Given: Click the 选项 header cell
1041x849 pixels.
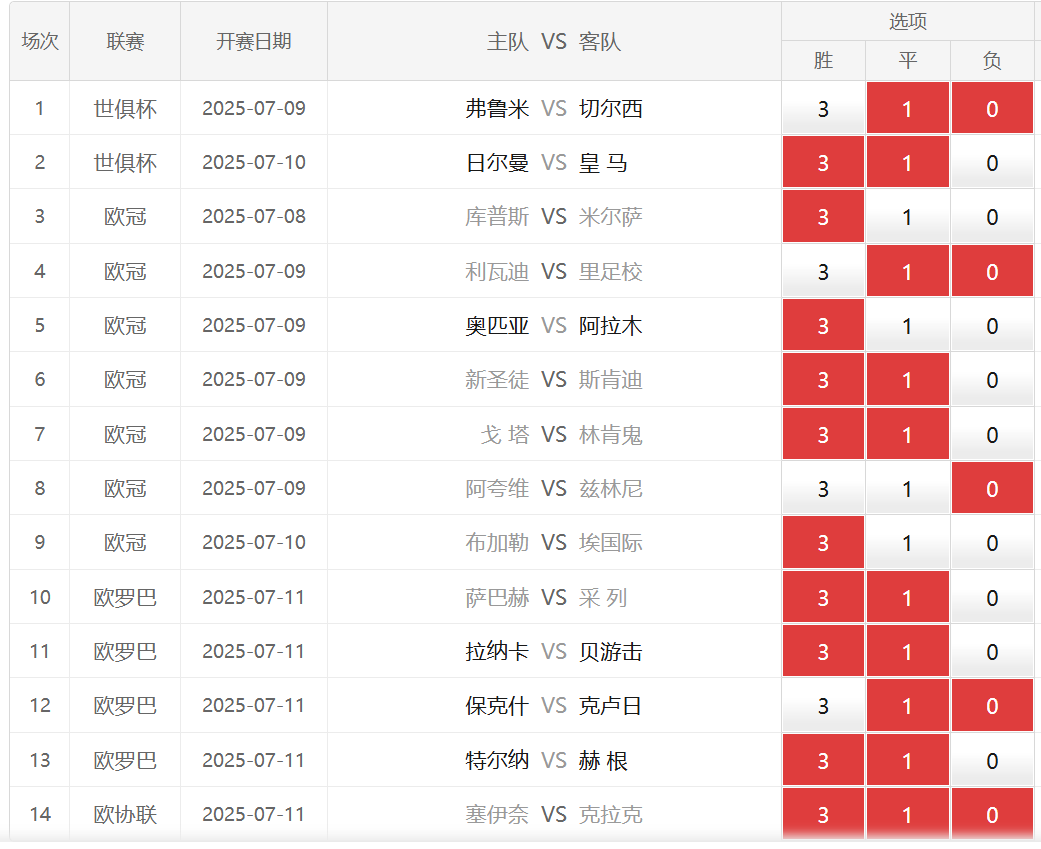Looking at the screenshot, I should click(x=908, y=21).
